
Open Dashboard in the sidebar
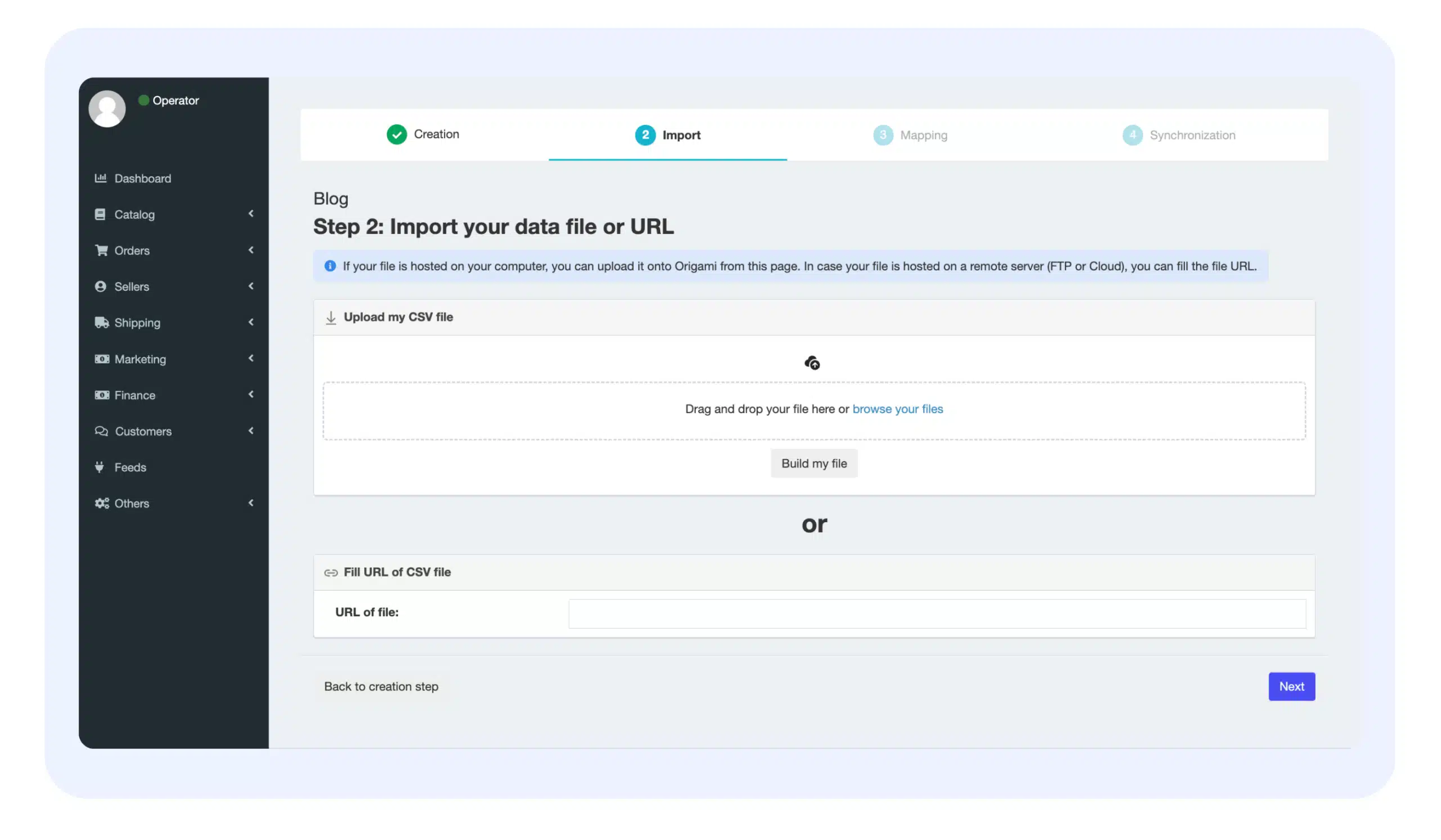(142, 178)
